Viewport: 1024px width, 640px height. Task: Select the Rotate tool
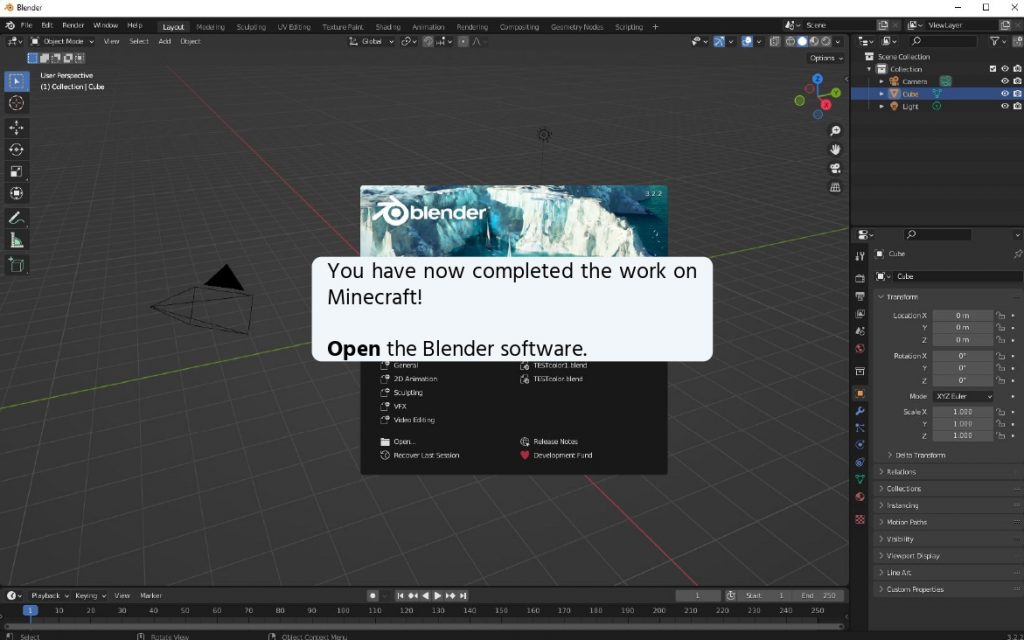tap(16, 150)
